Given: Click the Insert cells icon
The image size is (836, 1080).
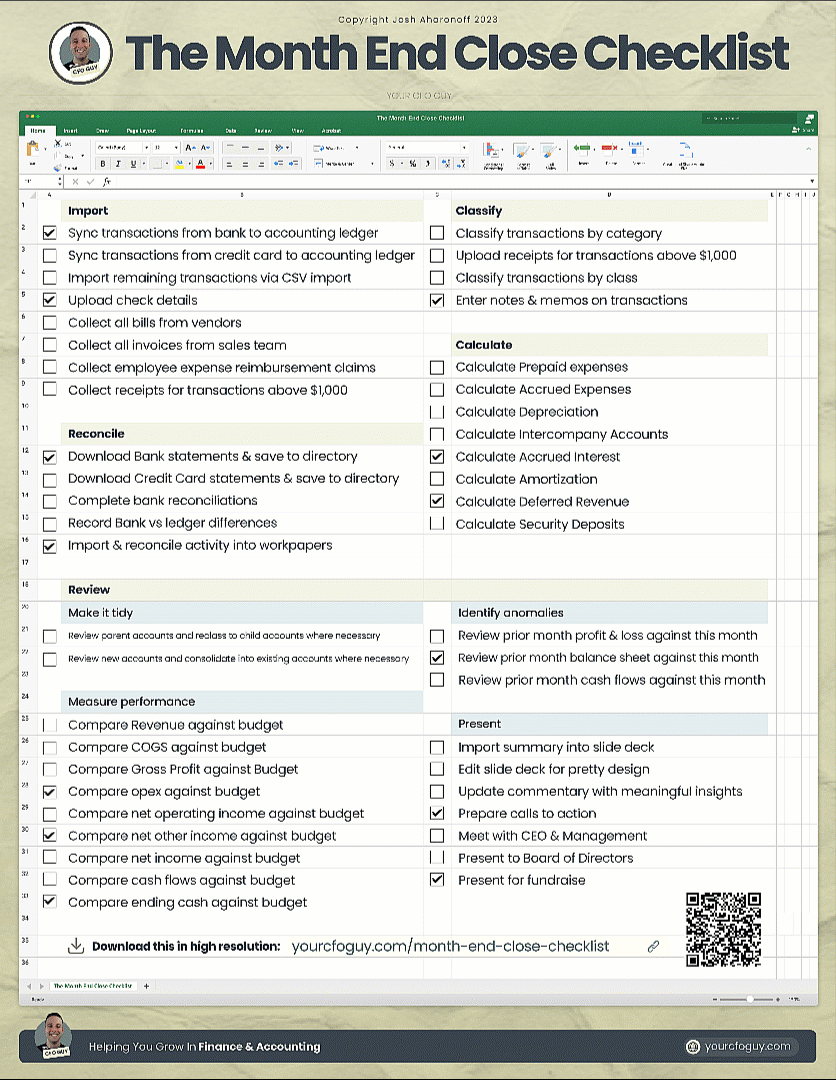Looking at the screenshot, I should click(x=583, y=148).
